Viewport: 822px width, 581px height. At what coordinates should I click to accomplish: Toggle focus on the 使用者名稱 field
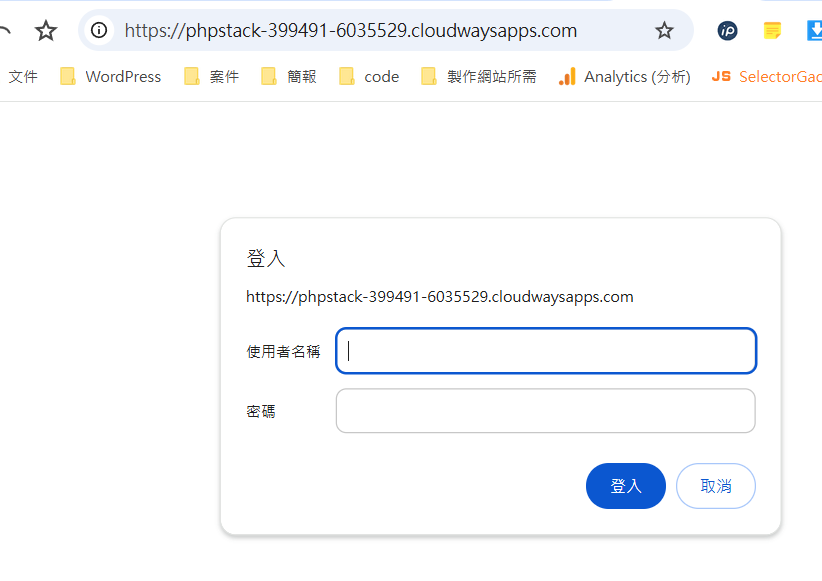coord(545,350)
